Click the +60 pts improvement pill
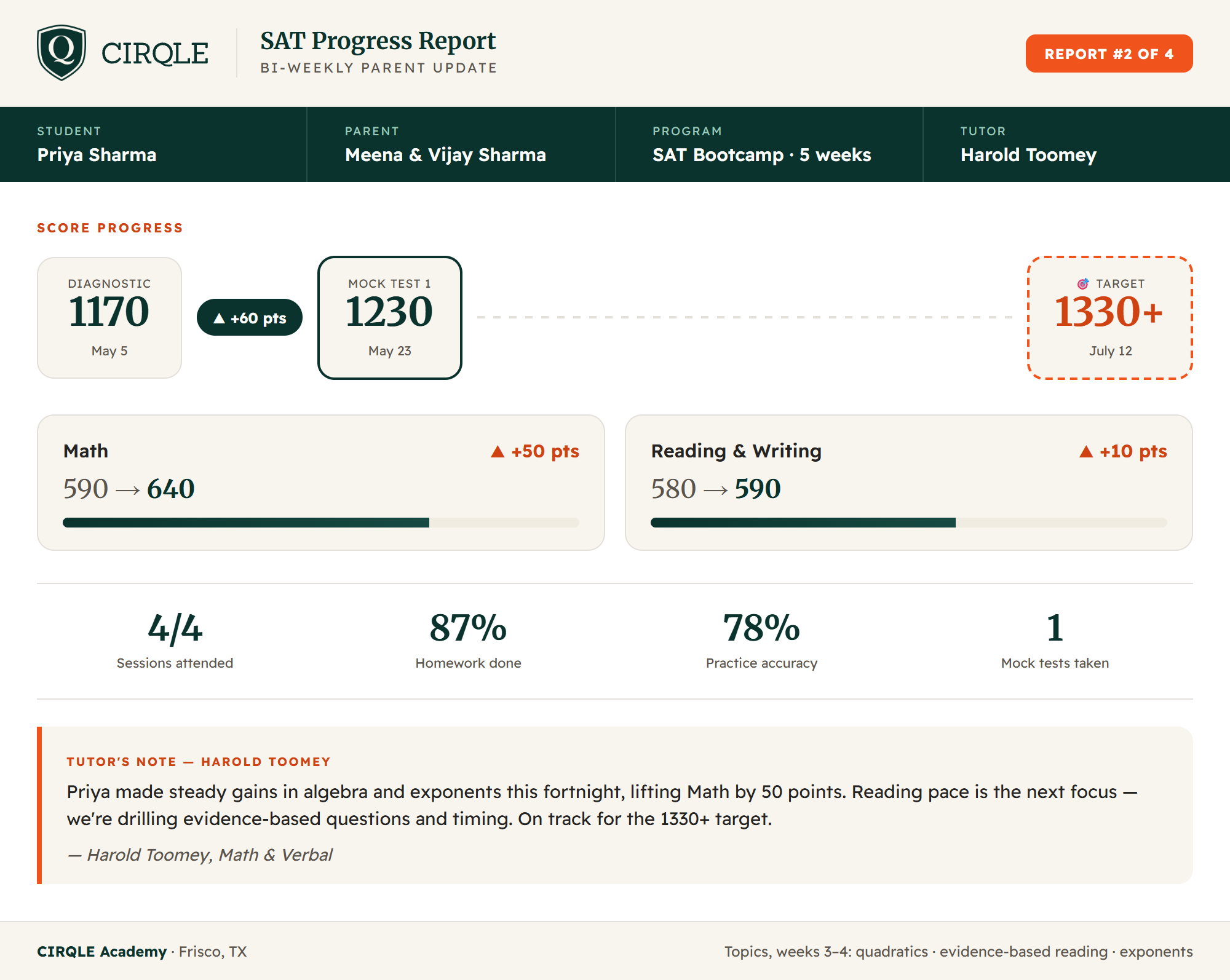This screenshot has width=1230, height=980. [249, 318]
